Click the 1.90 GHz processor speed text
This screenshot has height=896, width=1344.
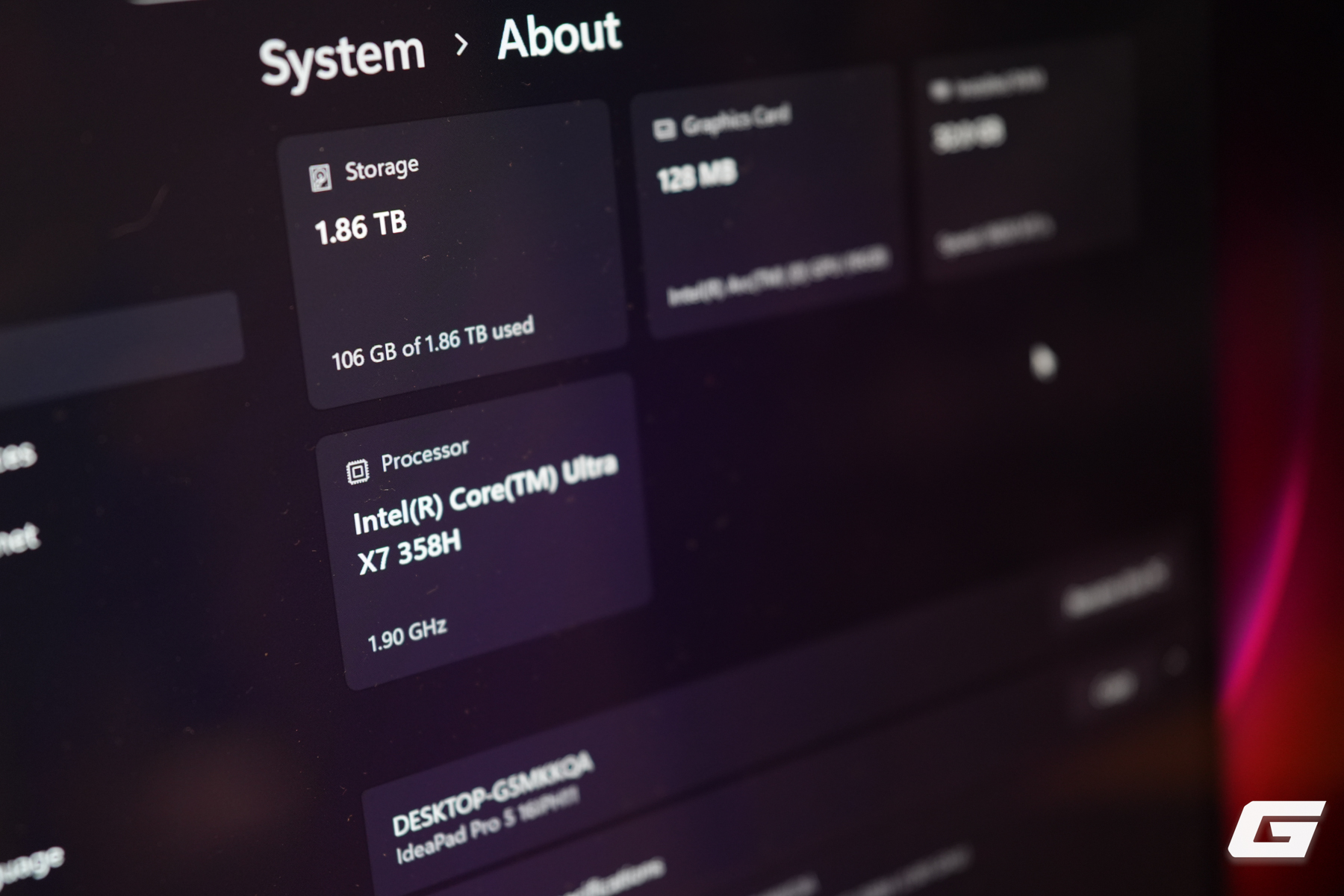(x=407, y=635)
